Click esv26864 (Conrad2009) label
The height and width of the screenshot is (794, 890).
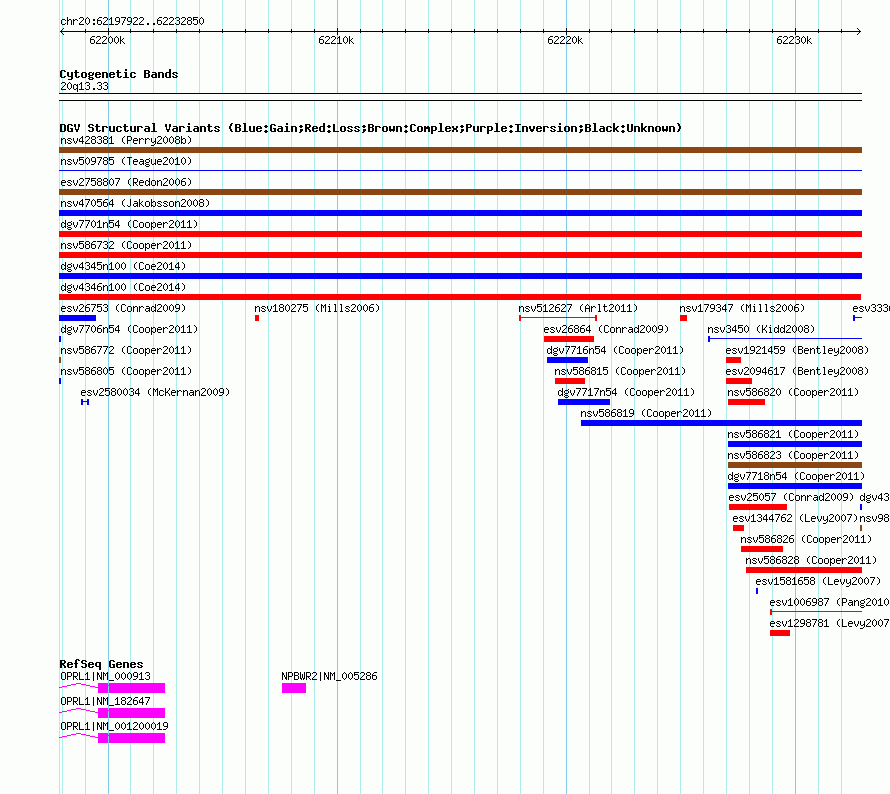[606, 329]
